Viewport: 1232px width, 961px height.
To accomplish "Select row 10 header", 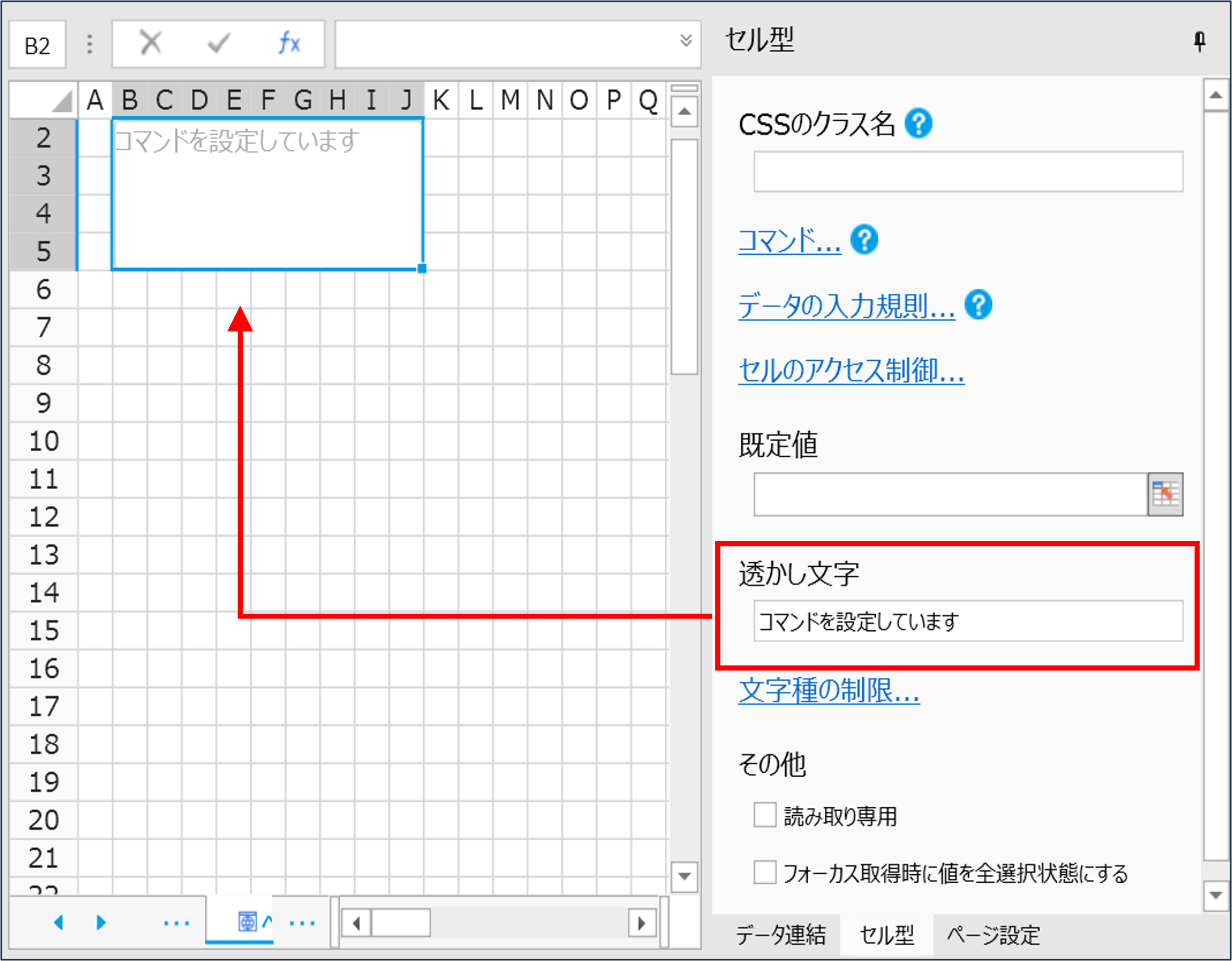I will tap(43, 441).
